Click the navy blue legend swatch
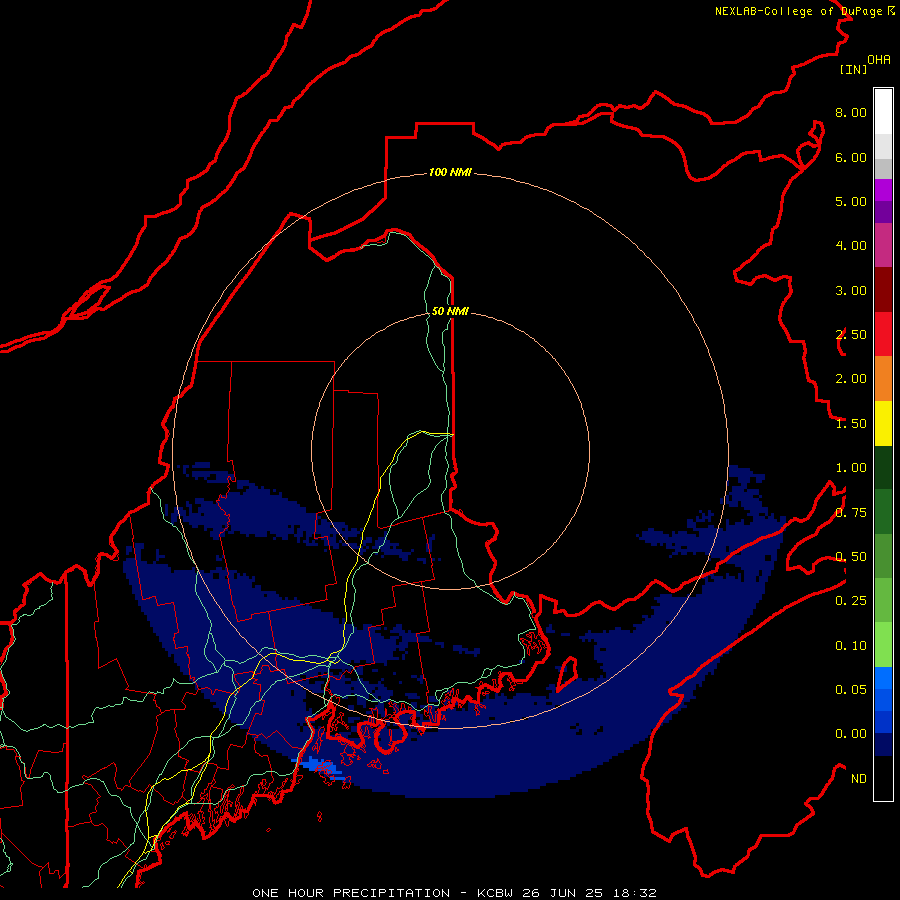900x900 pixels. (883, 744)
